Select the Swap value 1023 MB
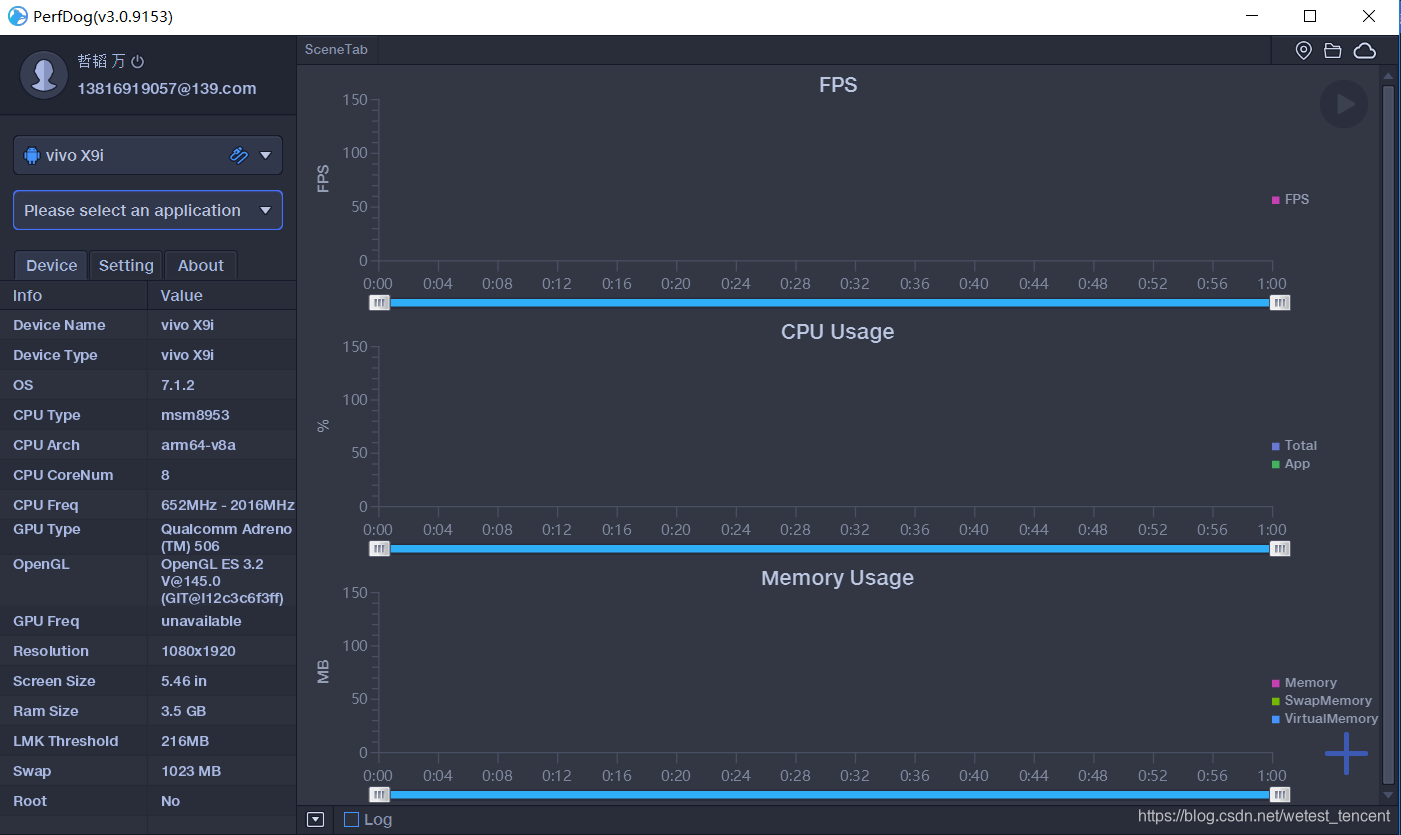The width and height of the screenshot is (1401, 835). click(191, 771)
